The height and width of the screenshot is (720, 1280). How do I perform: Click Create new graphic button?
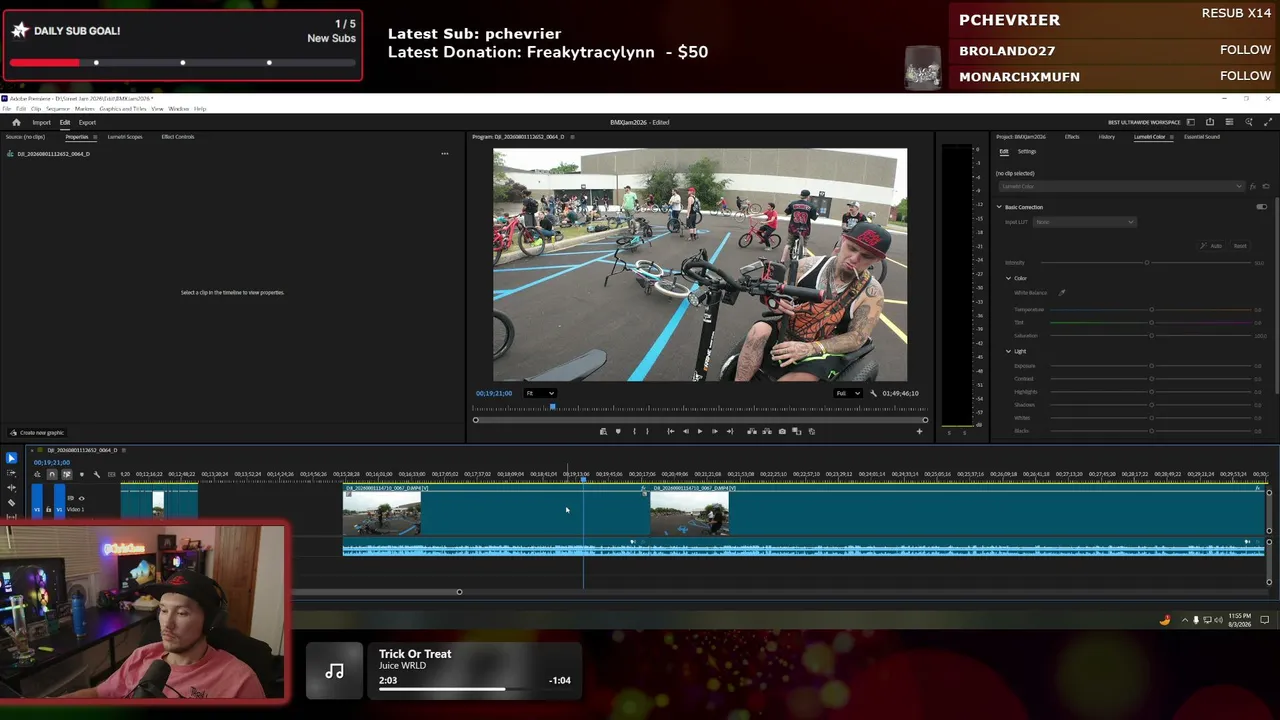[37, 433]
